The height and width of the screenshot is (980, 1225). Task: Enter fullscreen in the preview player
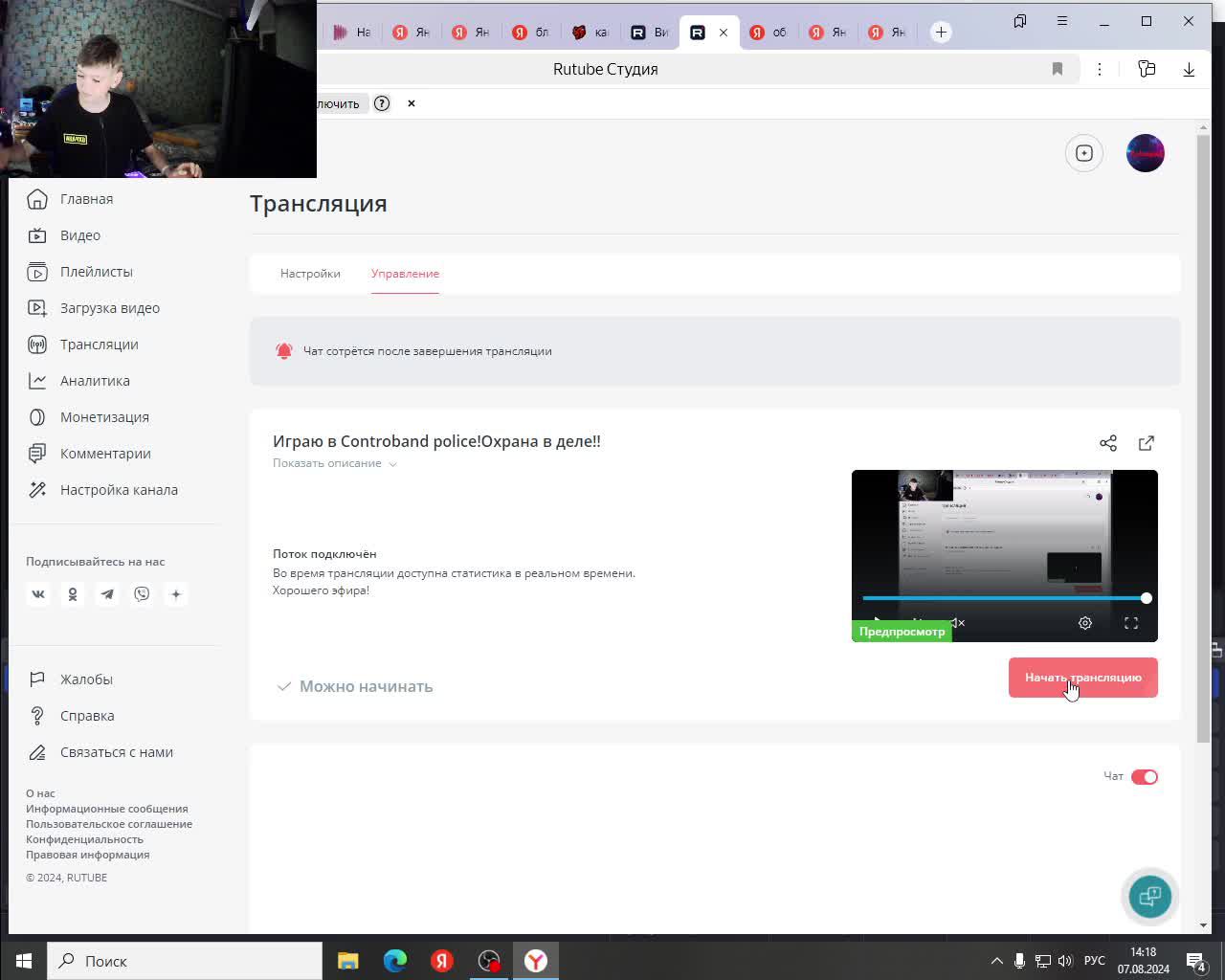pyautogui.click(x=1131, y=623)
